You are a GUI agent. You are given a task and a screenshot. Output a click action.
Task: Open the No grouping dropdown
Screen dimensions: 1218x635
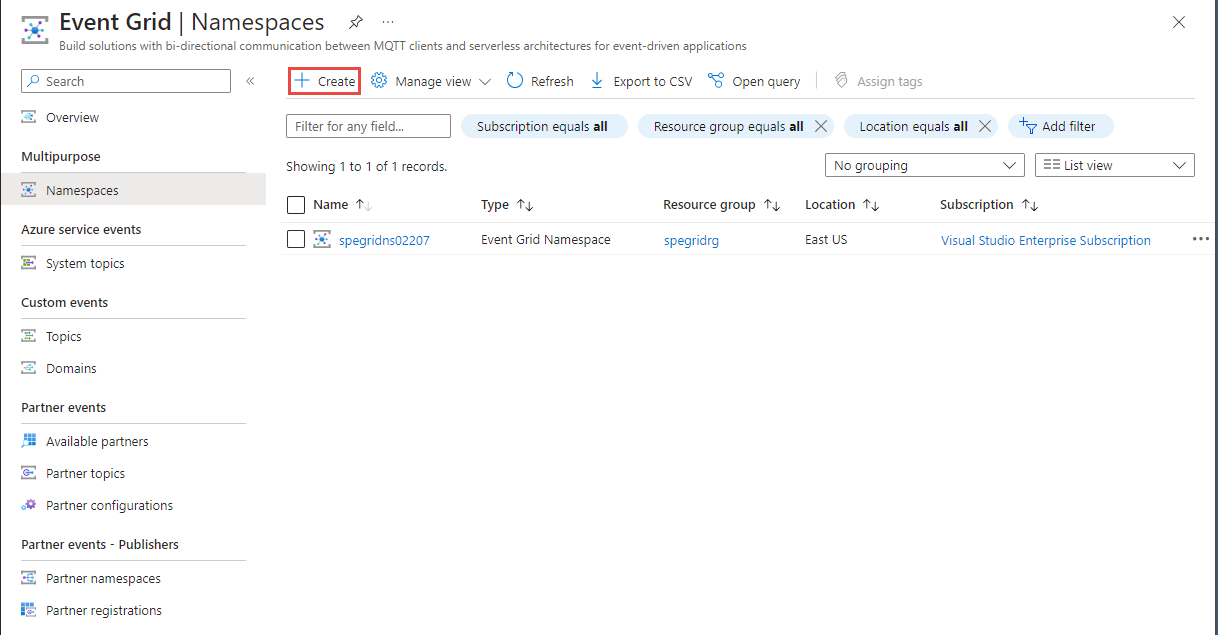(925, 165)
